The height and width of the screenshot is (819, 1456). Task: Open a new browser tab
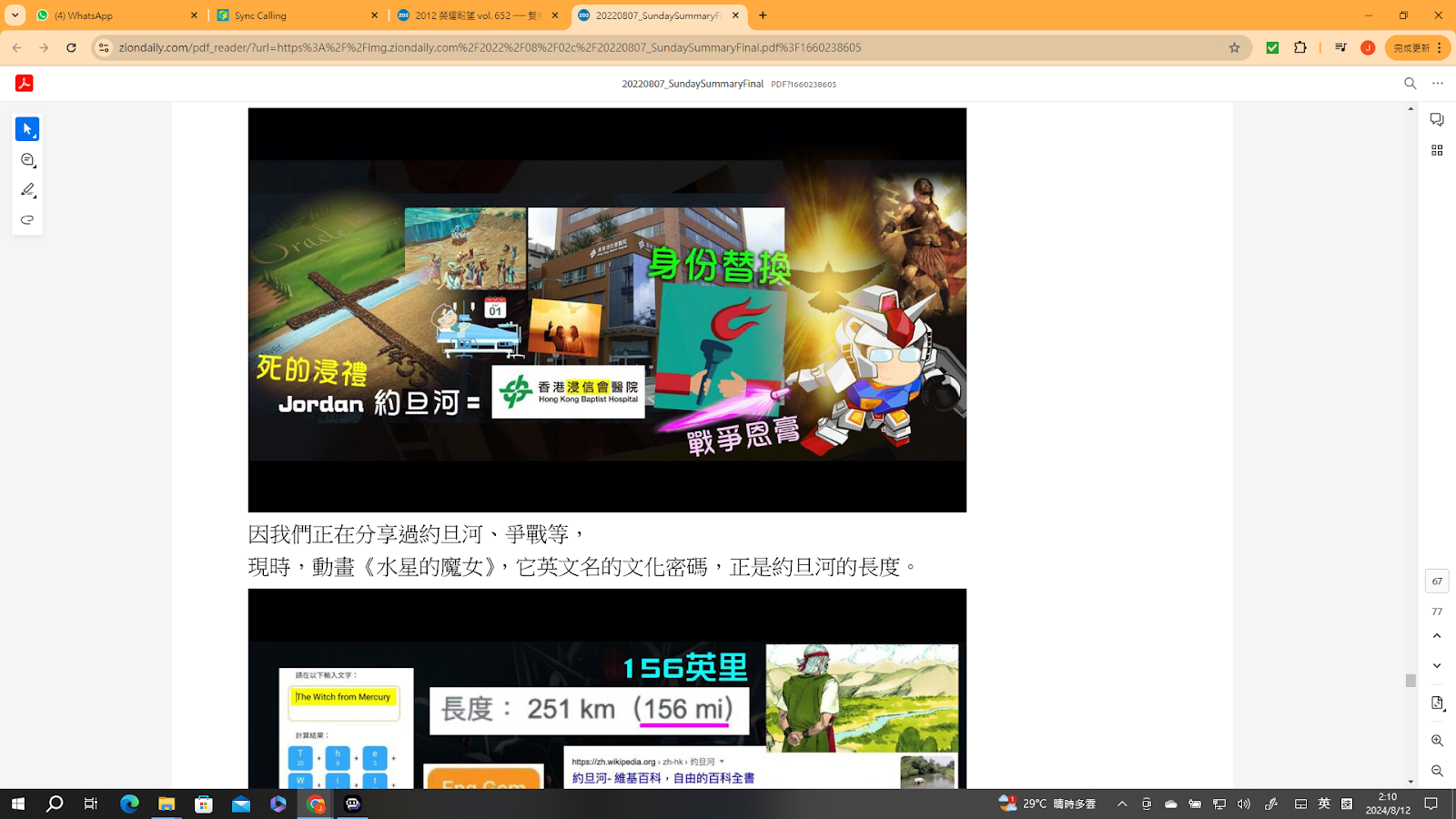(x=763, y=15)
